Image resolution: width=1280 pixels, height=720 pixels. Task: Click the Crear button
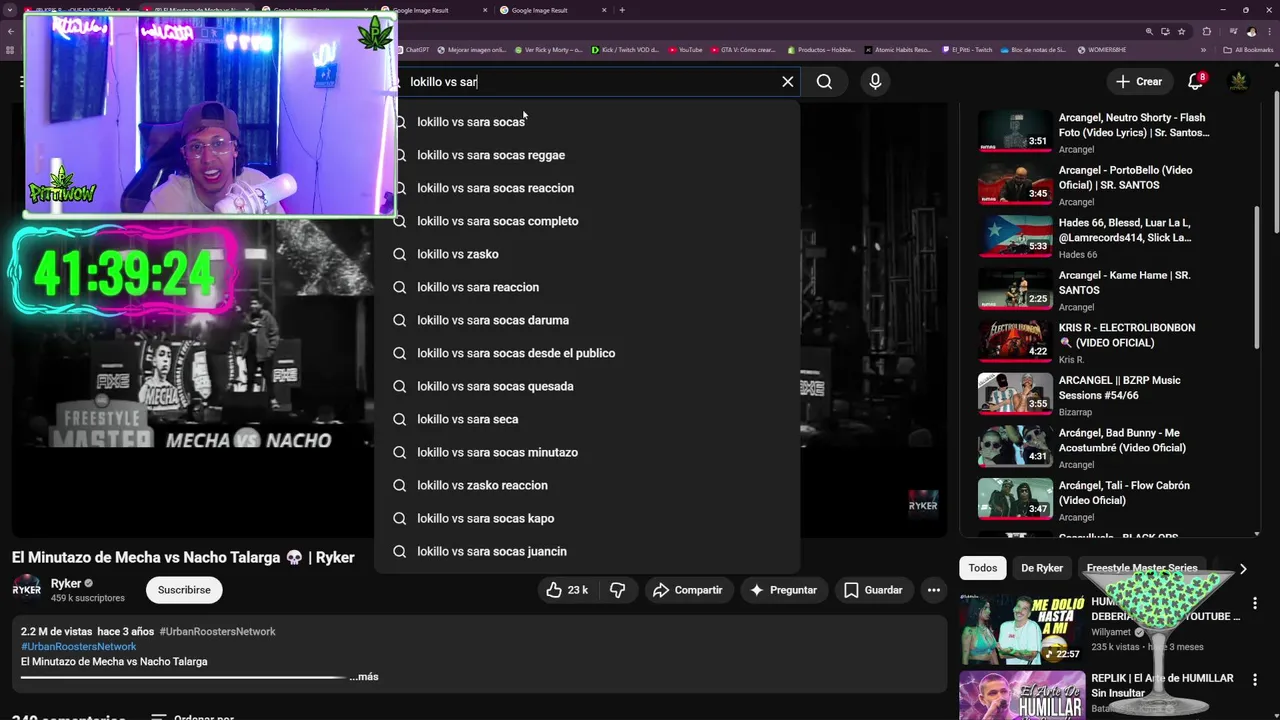coord(1139,82)
